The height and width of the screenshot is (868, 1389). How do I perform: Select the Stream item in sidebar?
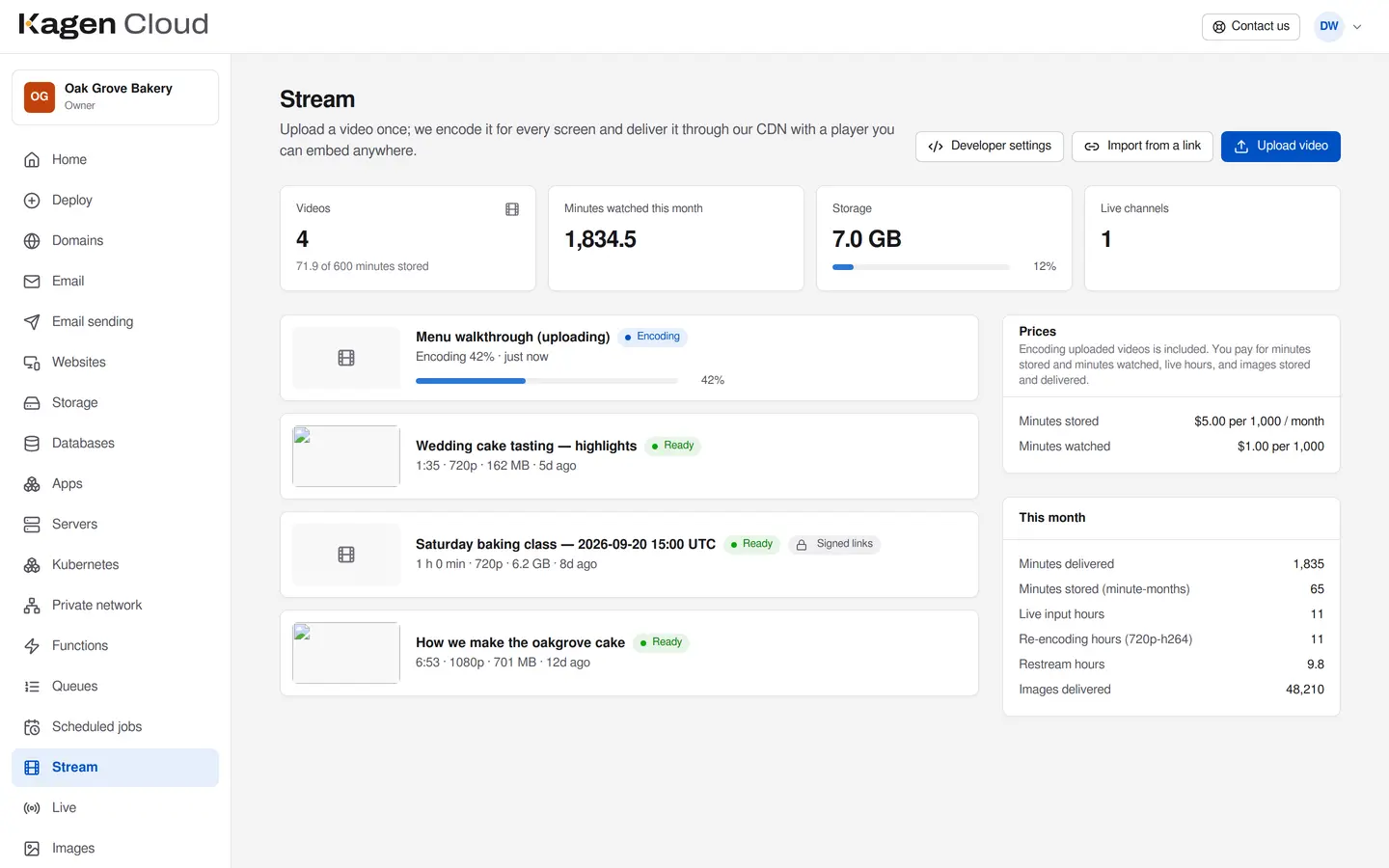[115, 768]
